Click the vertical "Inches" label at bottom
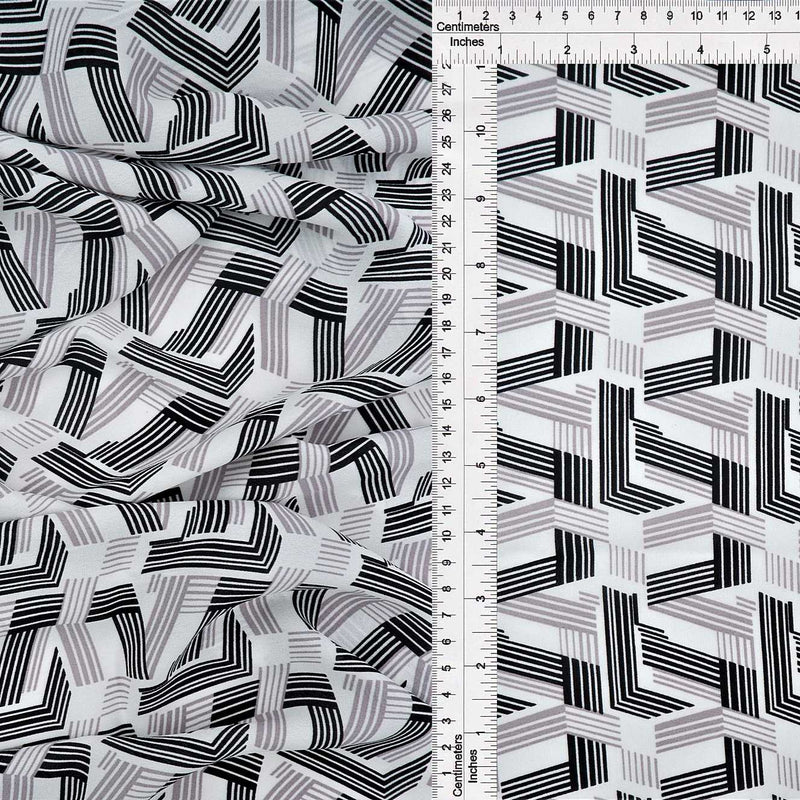 tap(473, 765)
